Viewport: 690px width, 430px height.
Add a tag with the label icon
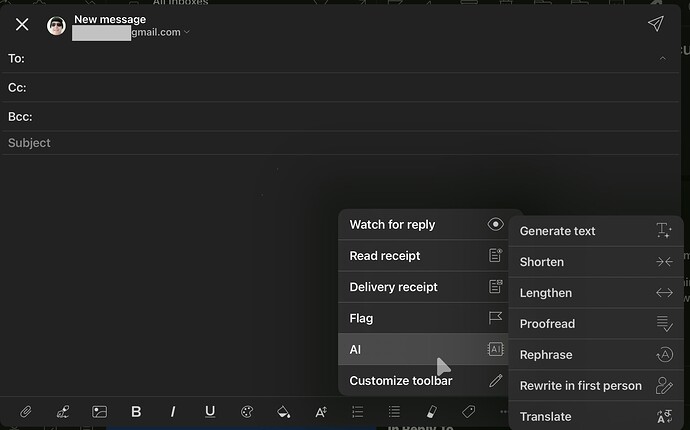coord(468,412)
